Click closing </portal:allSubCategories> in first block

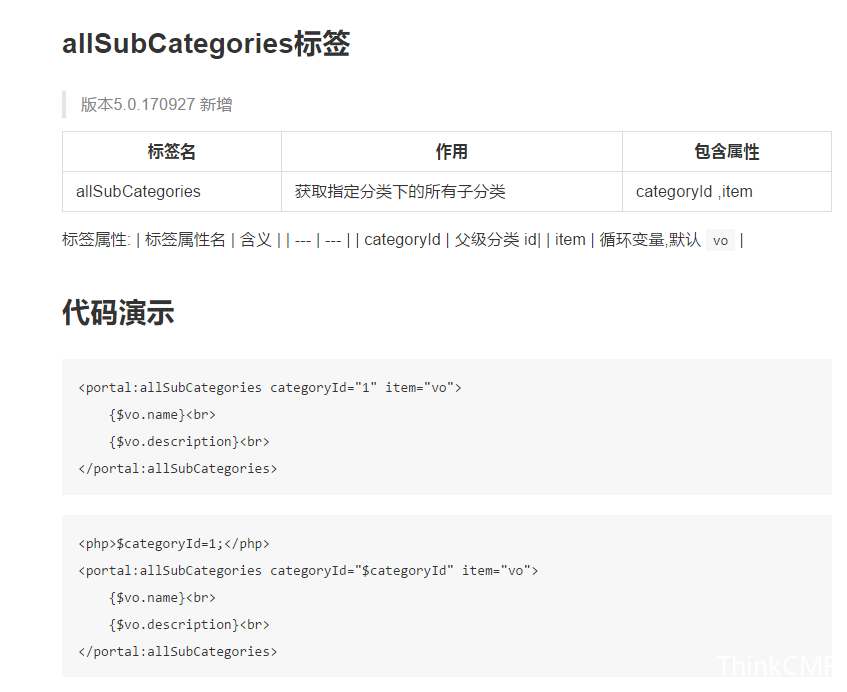pyautogui.click(x=178, y=468)
